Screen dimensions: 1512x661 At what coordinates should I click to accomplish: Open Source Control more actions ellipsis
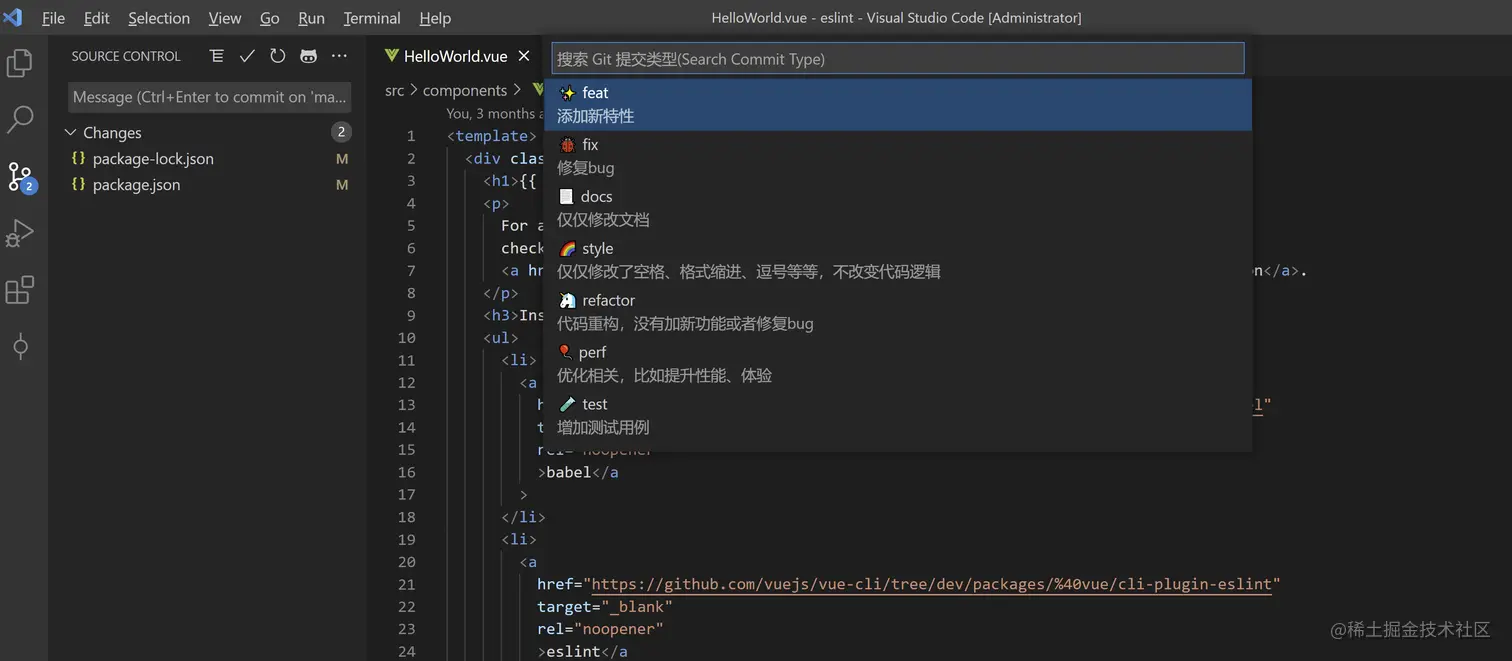pyautogui.click(x=339, y=56)
